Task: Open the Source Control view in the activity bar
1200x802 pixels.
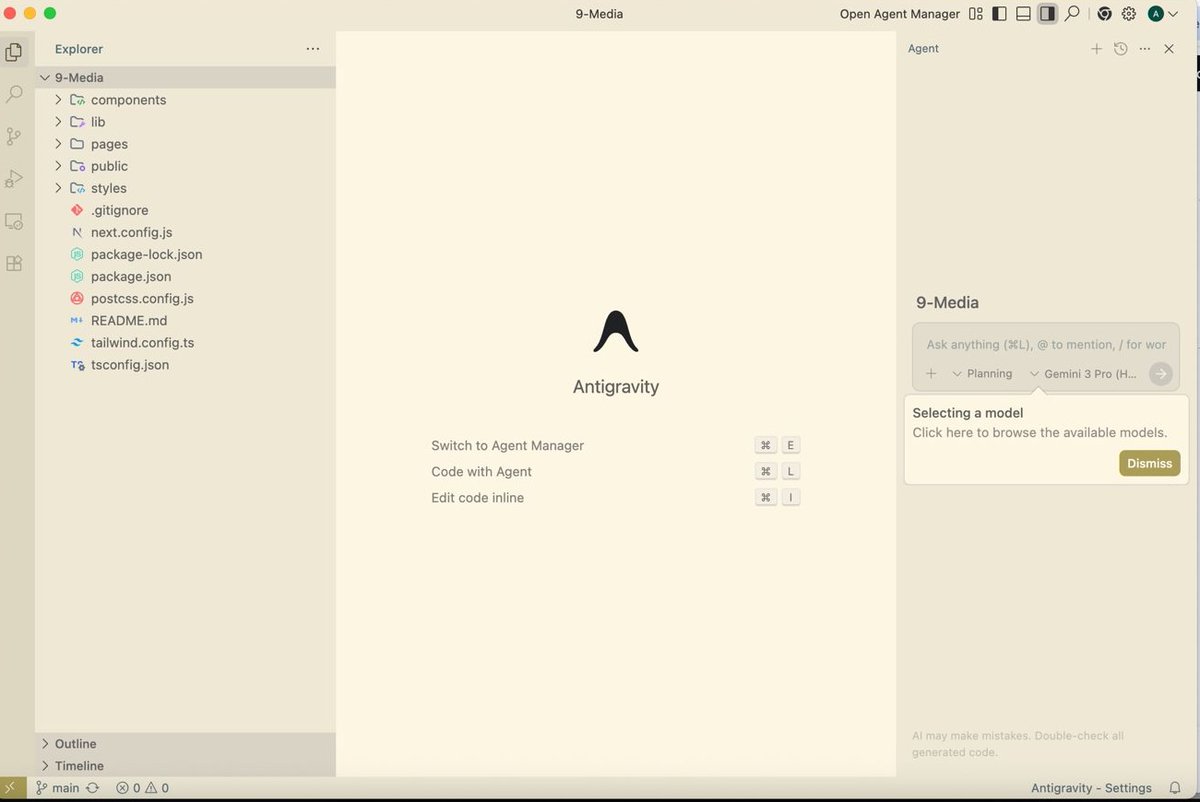Action: (14, 137)
